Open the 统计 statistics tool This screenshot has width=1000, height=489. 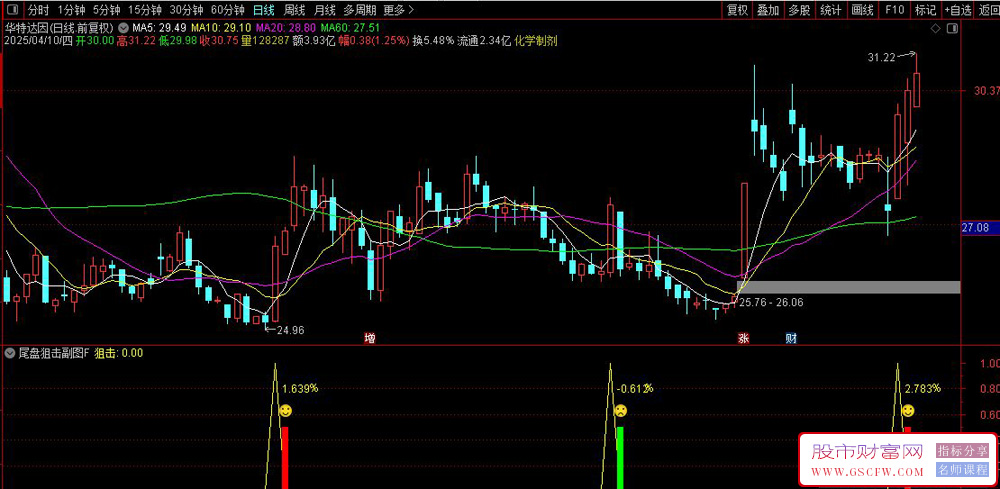pyautogui.click(x=830, y=10)
